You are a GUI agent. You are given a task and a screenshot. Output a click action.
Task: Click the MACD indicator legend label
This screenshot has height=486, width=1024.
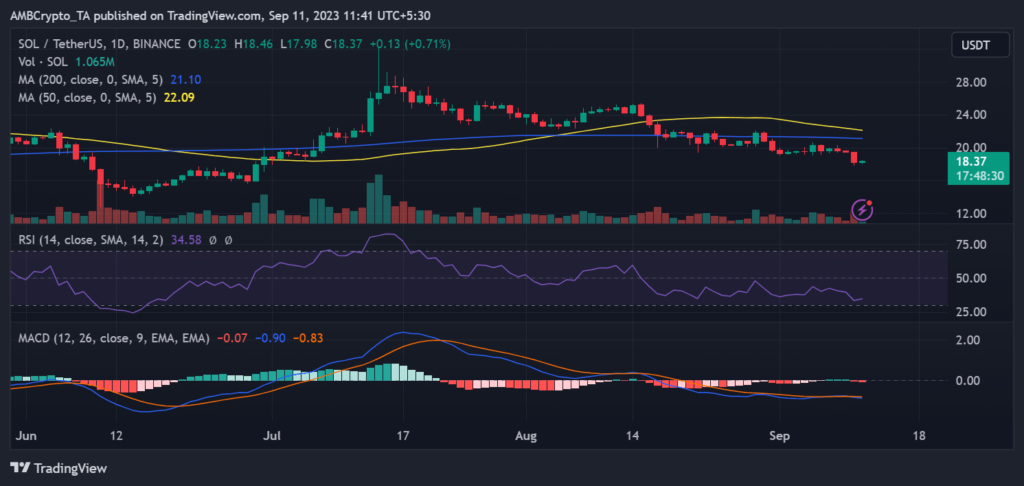point(103,341)
